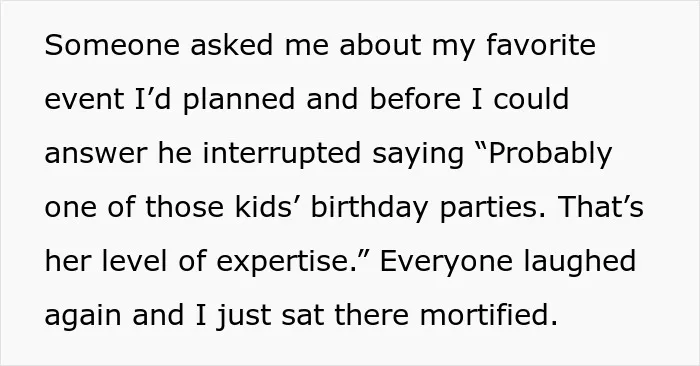Click the word 'again' starting last line
This screenshot has height=366, width=700.
[83, 316]
